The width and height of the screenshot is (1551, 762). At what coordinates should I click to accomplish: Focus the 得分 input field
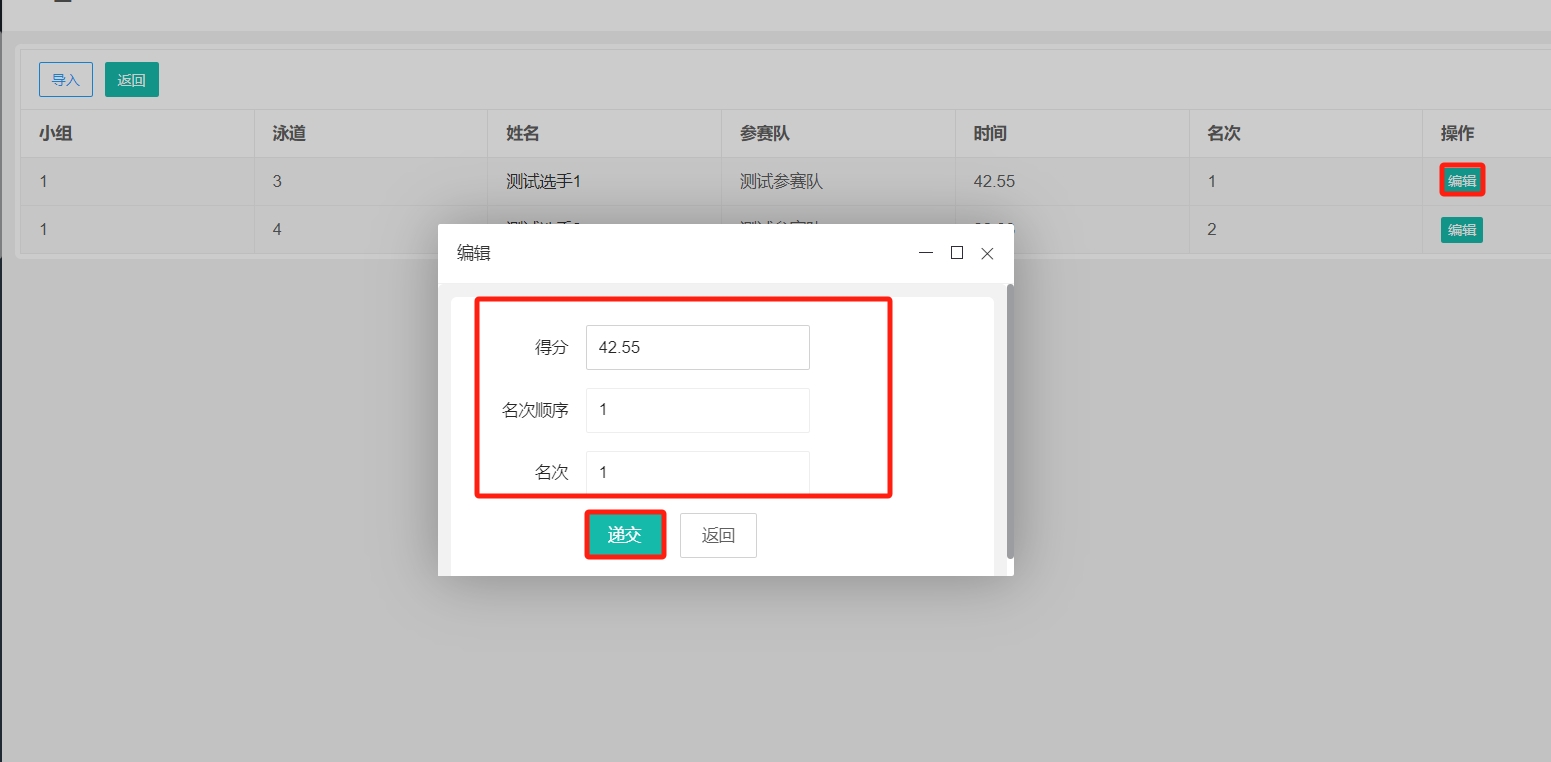pyautogui.click(x=697, y=347)
